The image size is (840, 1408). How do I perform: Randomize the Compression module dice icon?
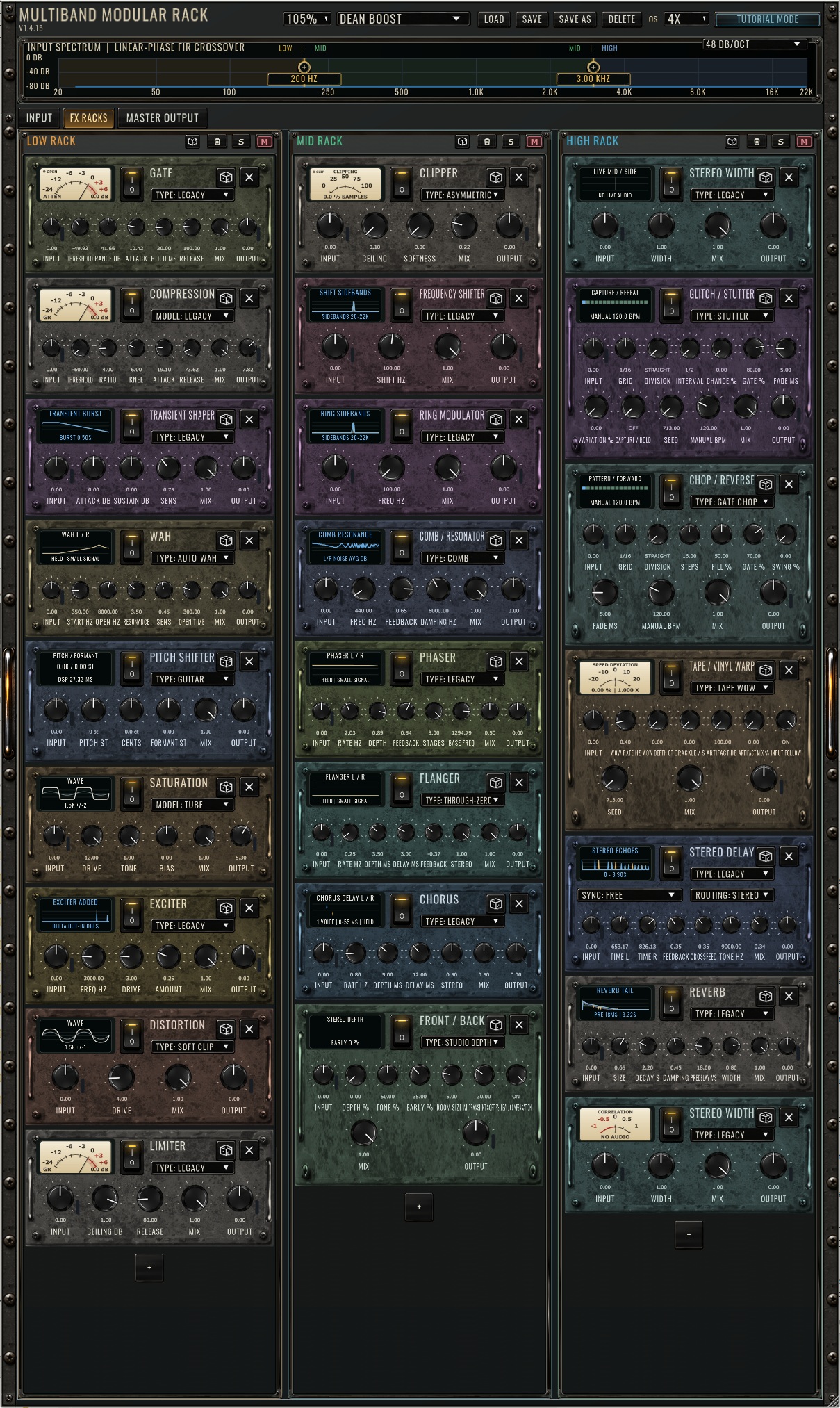tap(226, 298)
